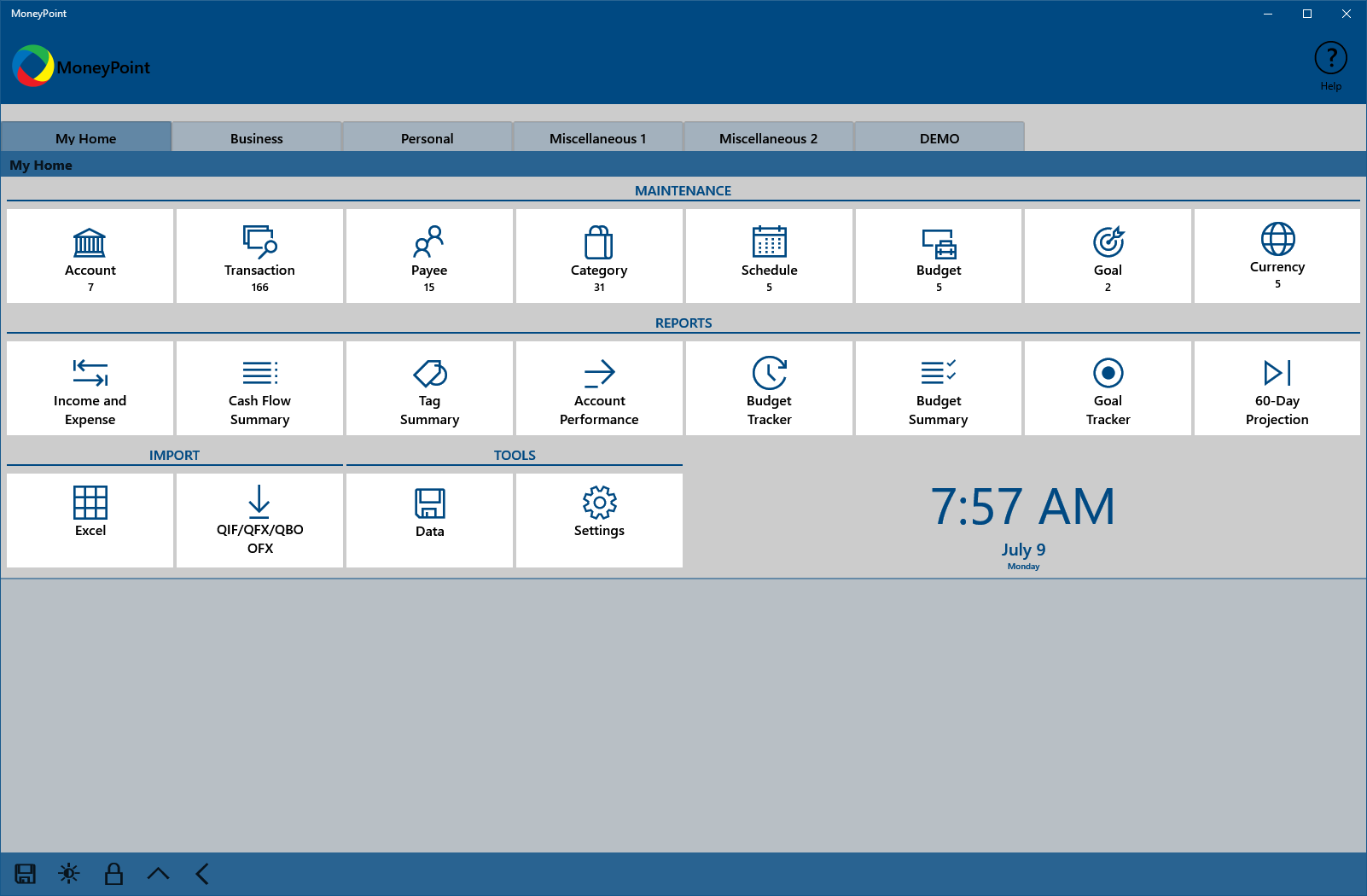This screenshot has width=1367, height=896.
Task: Open the Budget maintenance tile showing 5
Action: tap(939, 256)
